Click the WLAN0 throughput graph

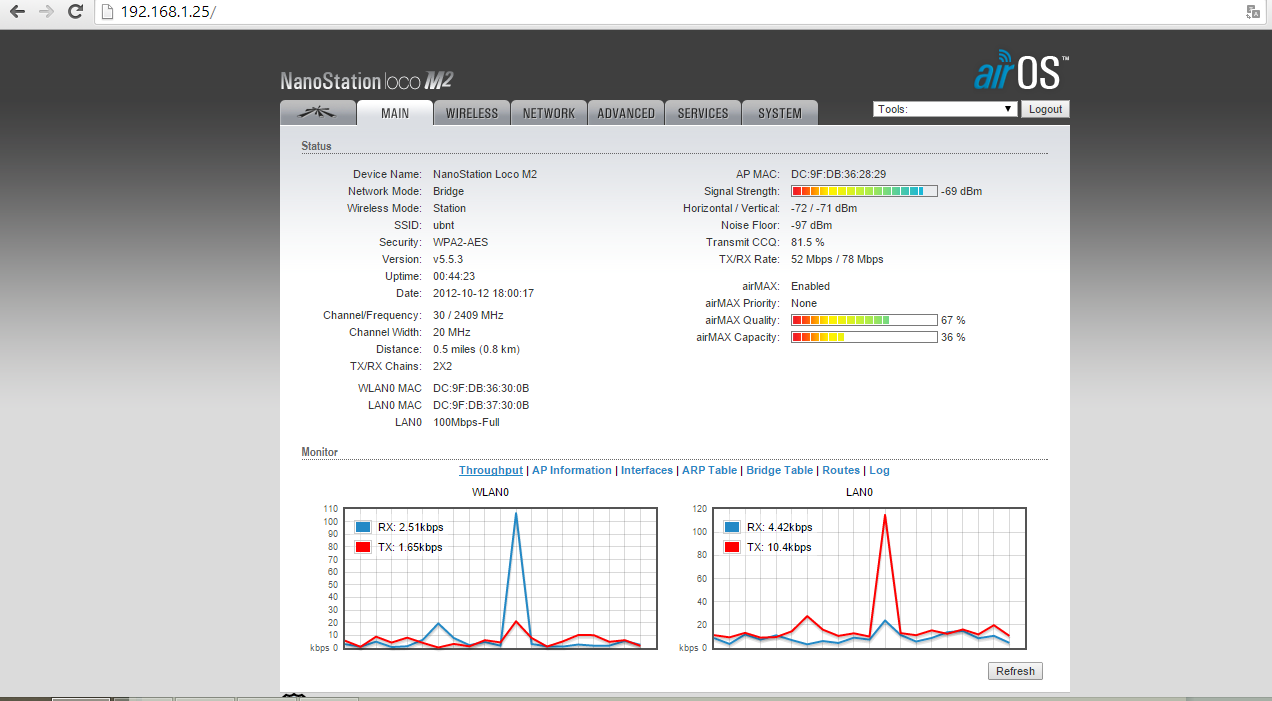[x=500, y=578]
